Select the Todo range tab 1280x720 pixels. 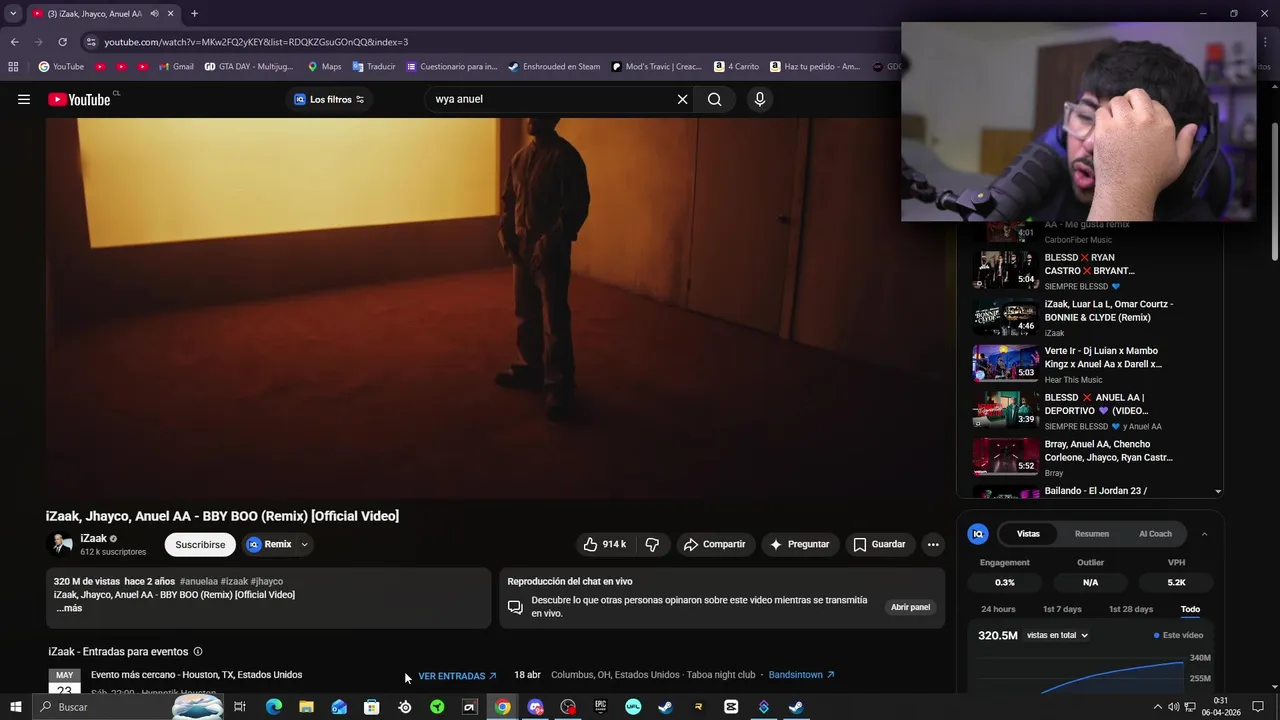pos(1190,609)
